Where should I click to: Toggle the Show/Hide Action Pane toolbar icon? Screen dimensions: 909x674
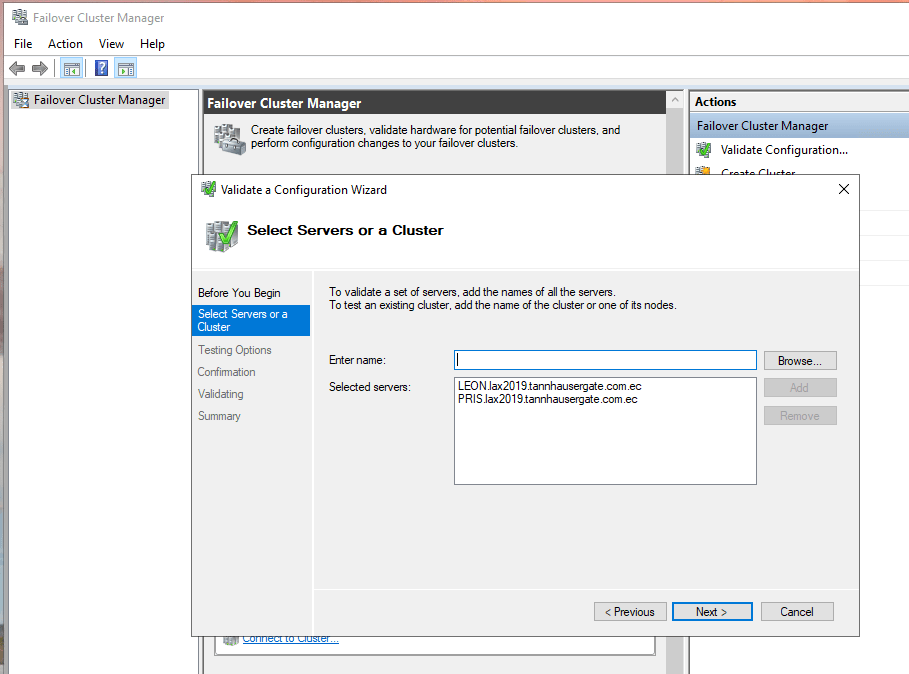[x=125, y=68]
